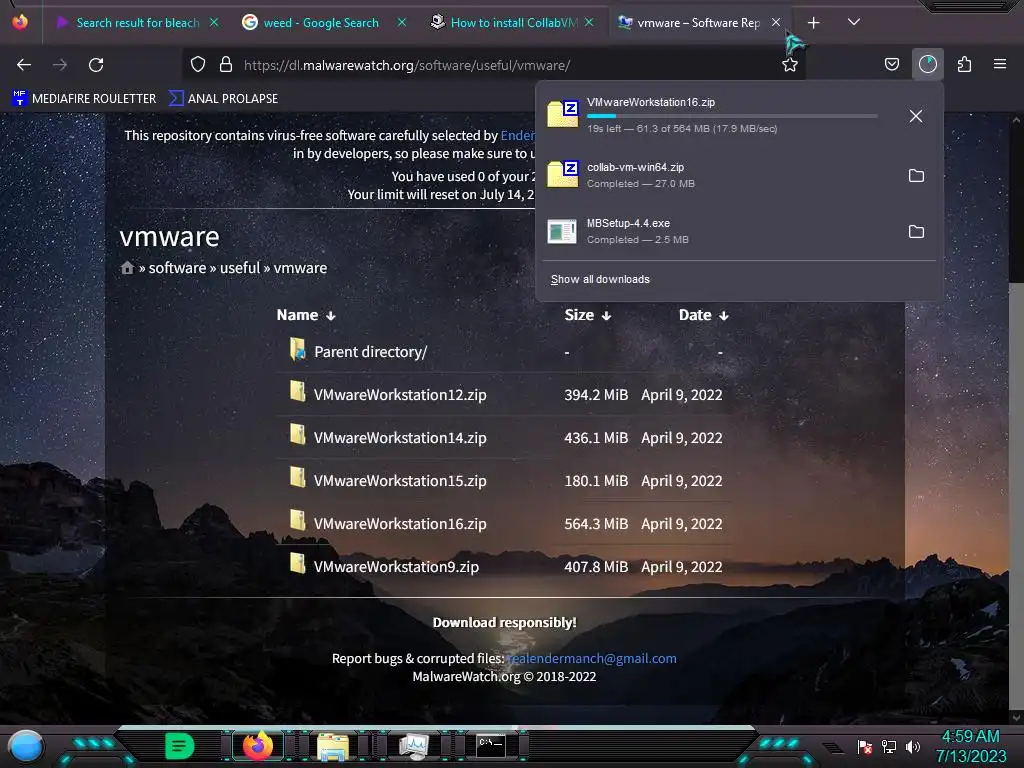Click the taskbar clock showing 4:59 AM
This screenshot has width=1024, height=768.
pos(970,746)
